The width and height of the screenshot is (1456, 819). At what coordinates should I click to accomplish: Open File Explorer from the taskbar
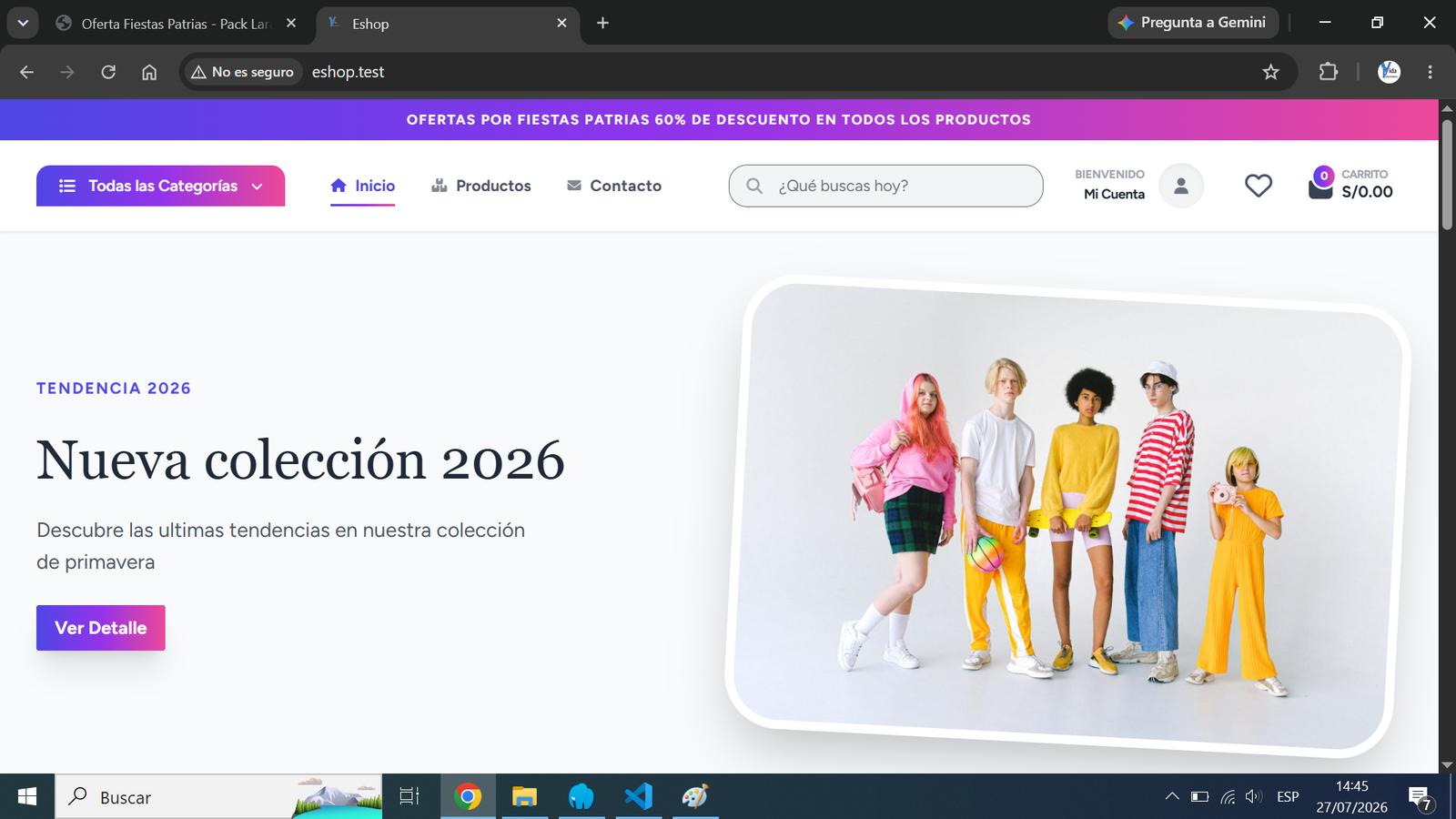tap(524, 796)
